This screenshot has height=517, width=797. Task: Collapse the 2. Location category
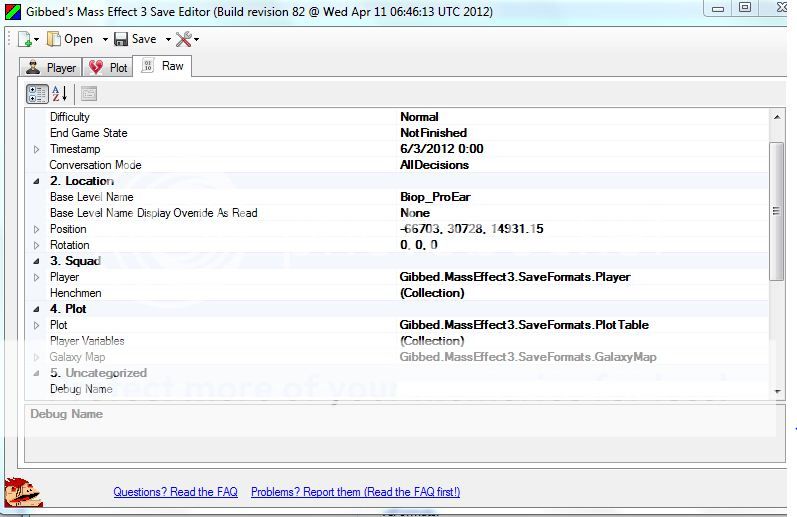click(37, 181)
